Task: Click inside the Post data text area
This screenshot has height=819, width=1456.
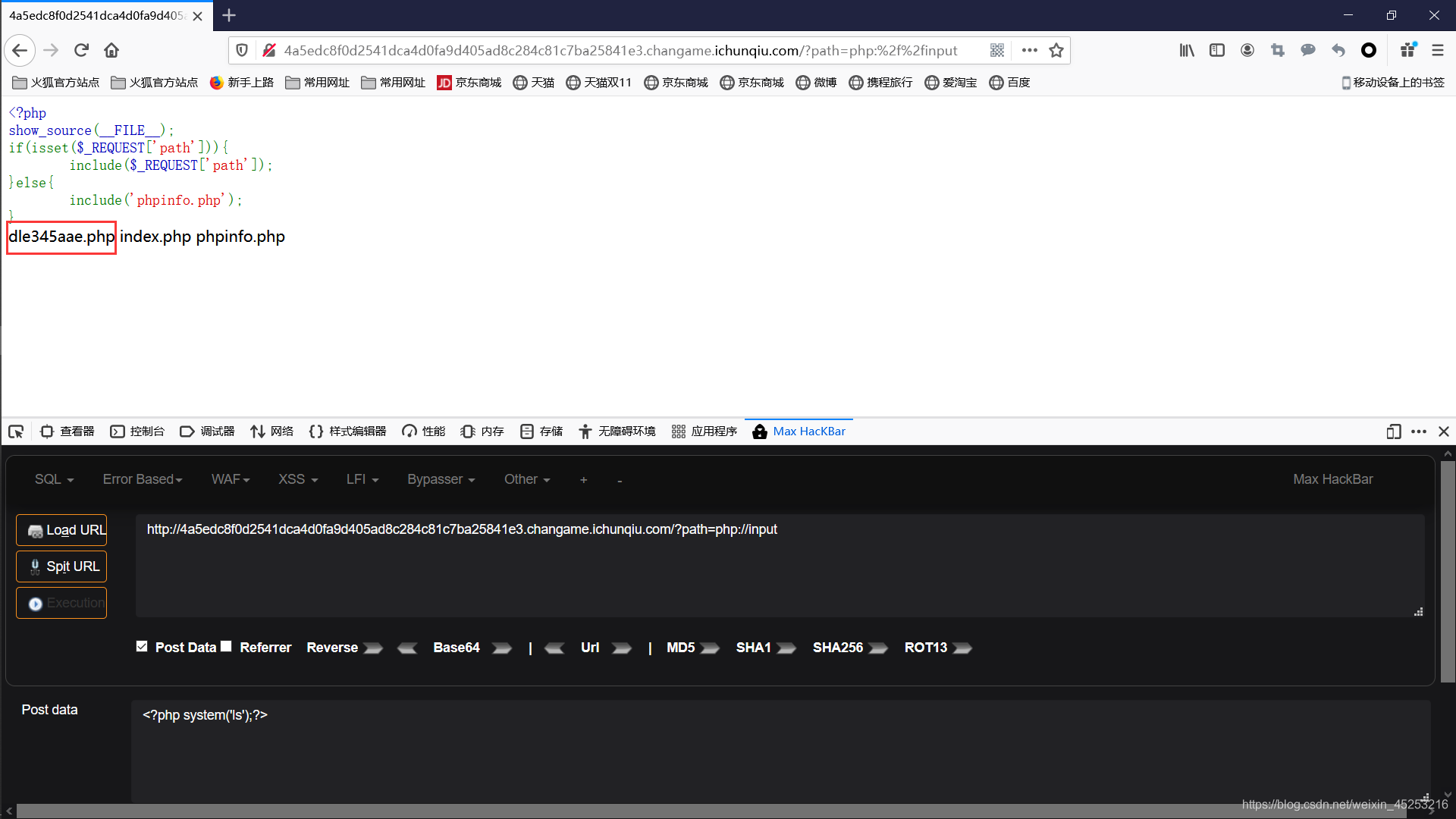Action: tap(780, 752)
